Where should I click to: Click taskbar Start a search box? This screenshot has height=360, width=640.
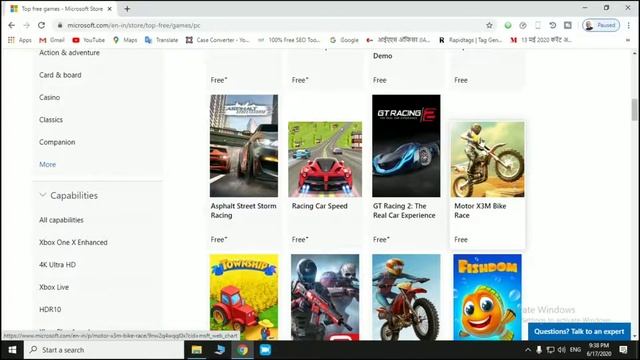click(x=104, y=350)
